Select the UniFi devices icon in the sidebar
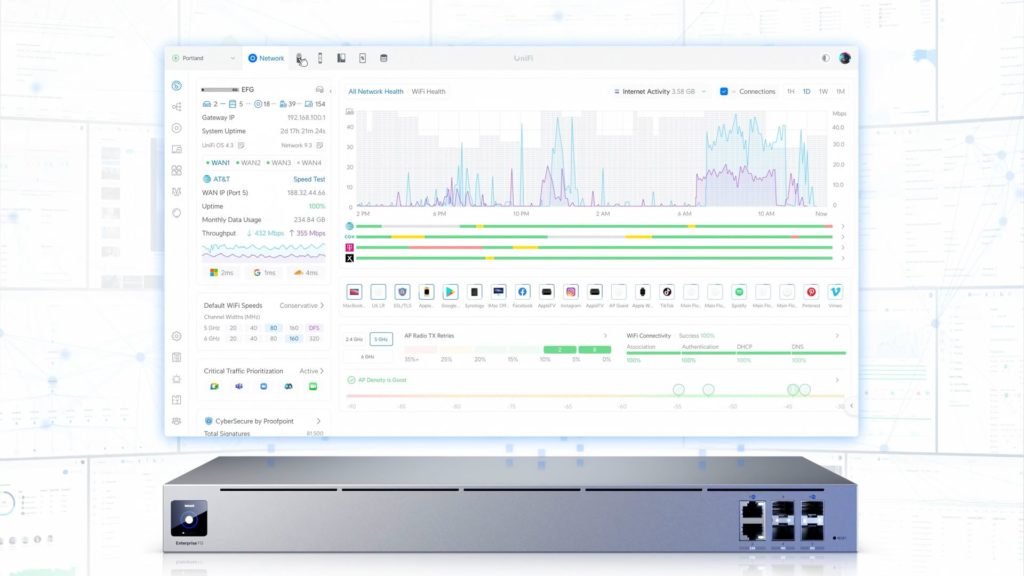Viewport: 1024px width, 576px height. tap(178, 127)
